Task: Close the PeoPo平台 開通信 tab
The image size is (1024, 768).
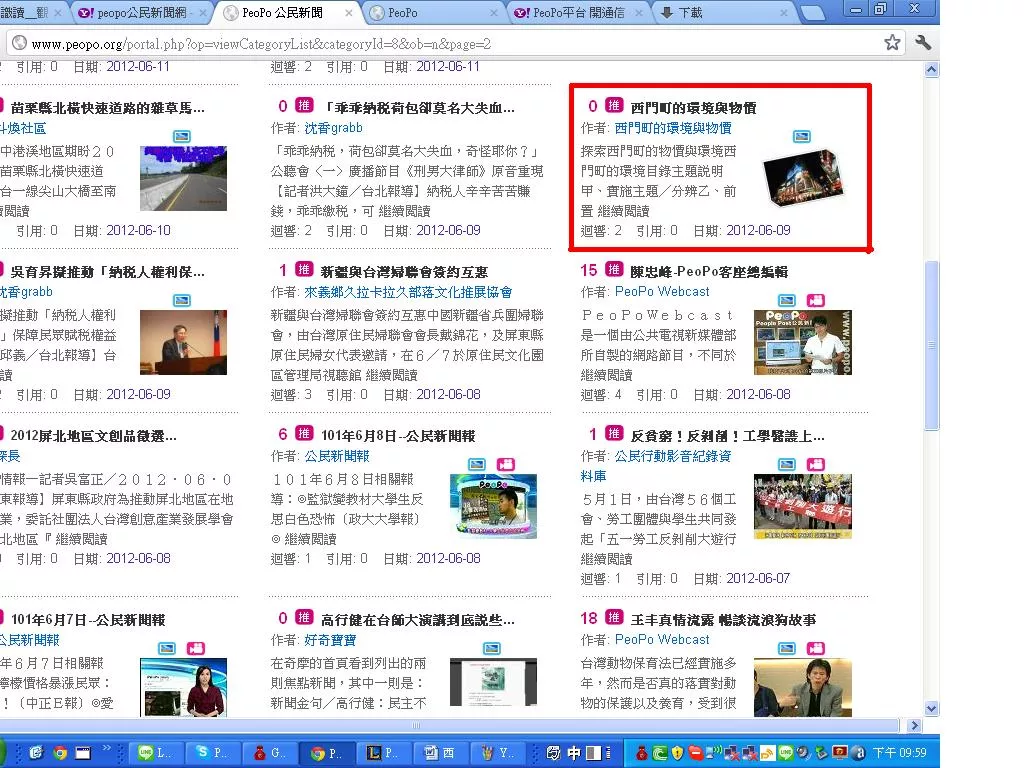Action: click(638, 12)
